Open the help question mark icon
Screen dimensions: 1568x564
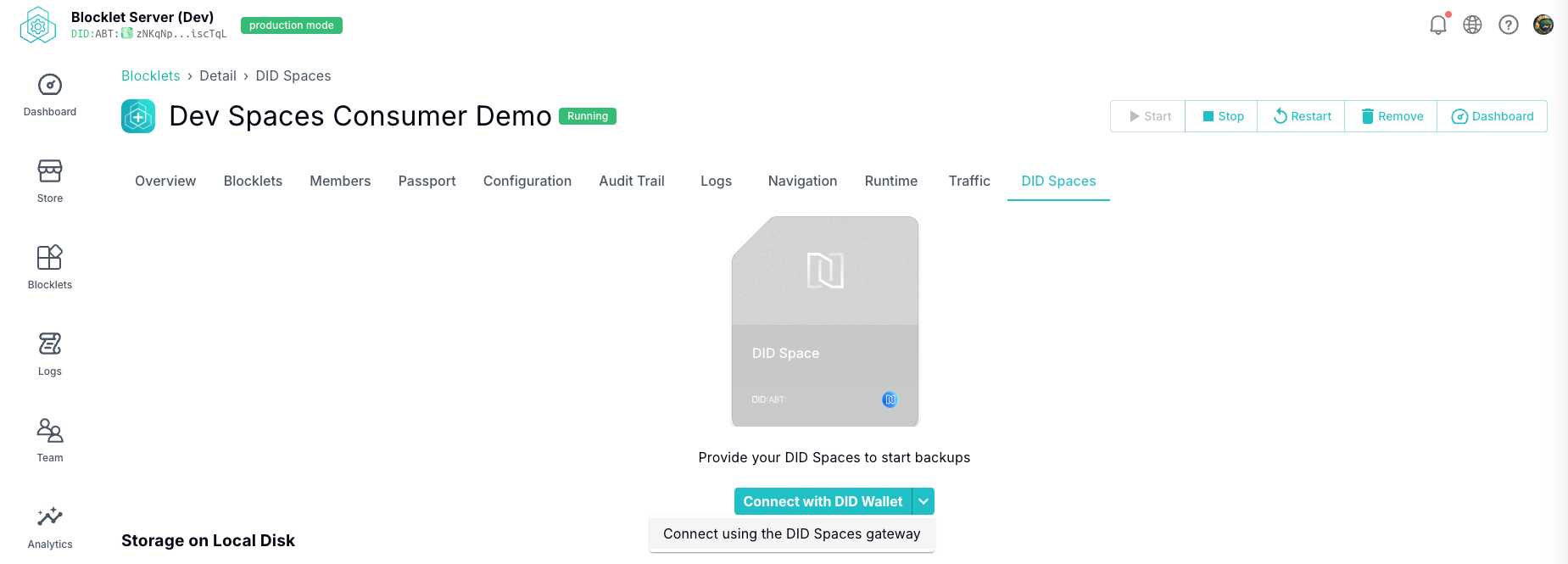pos(1509,25)
